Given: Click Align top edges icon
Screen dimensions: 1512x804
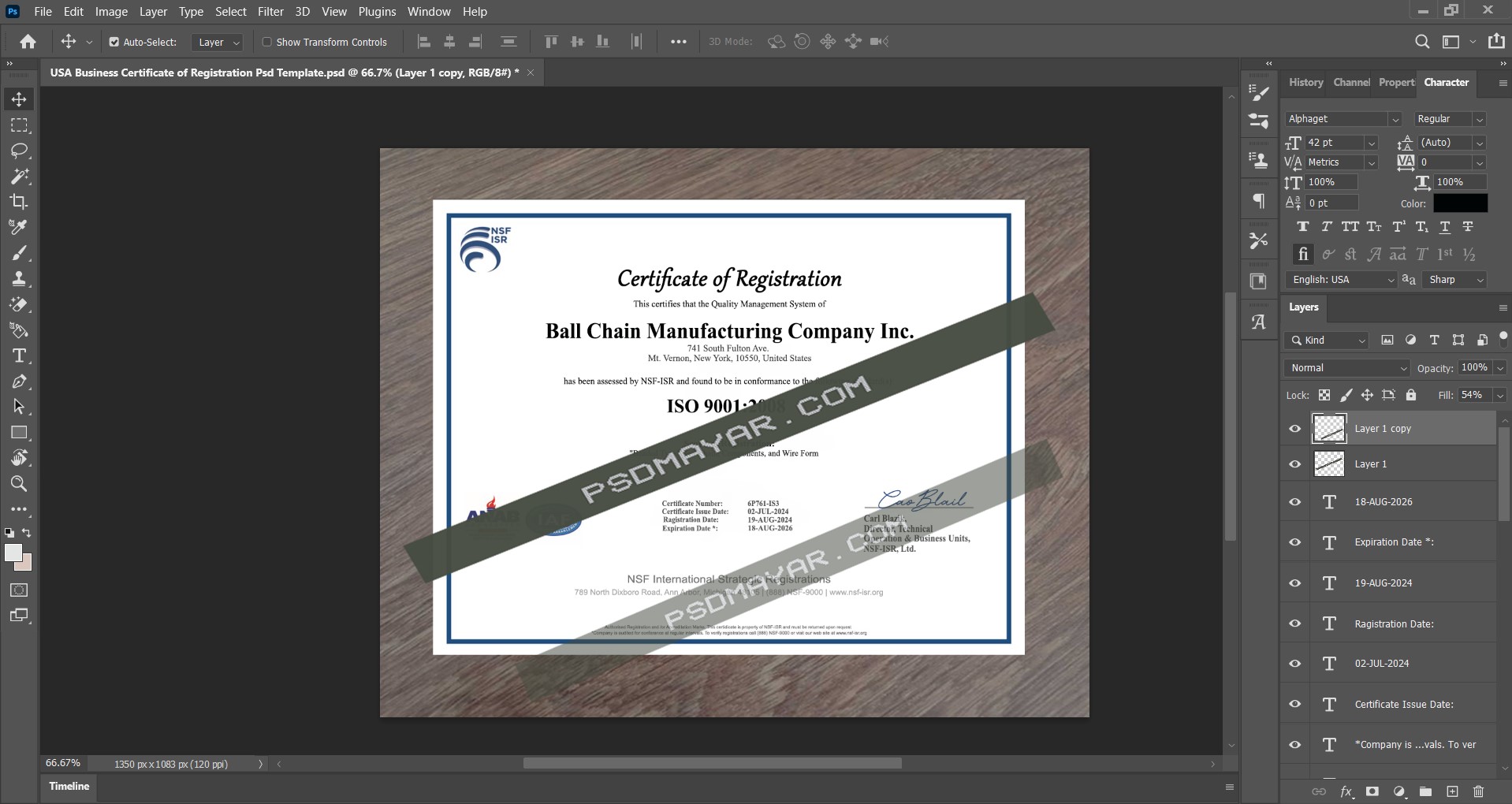Looking at the screenshot, I should pyautogui.click(x=551, y=42).
